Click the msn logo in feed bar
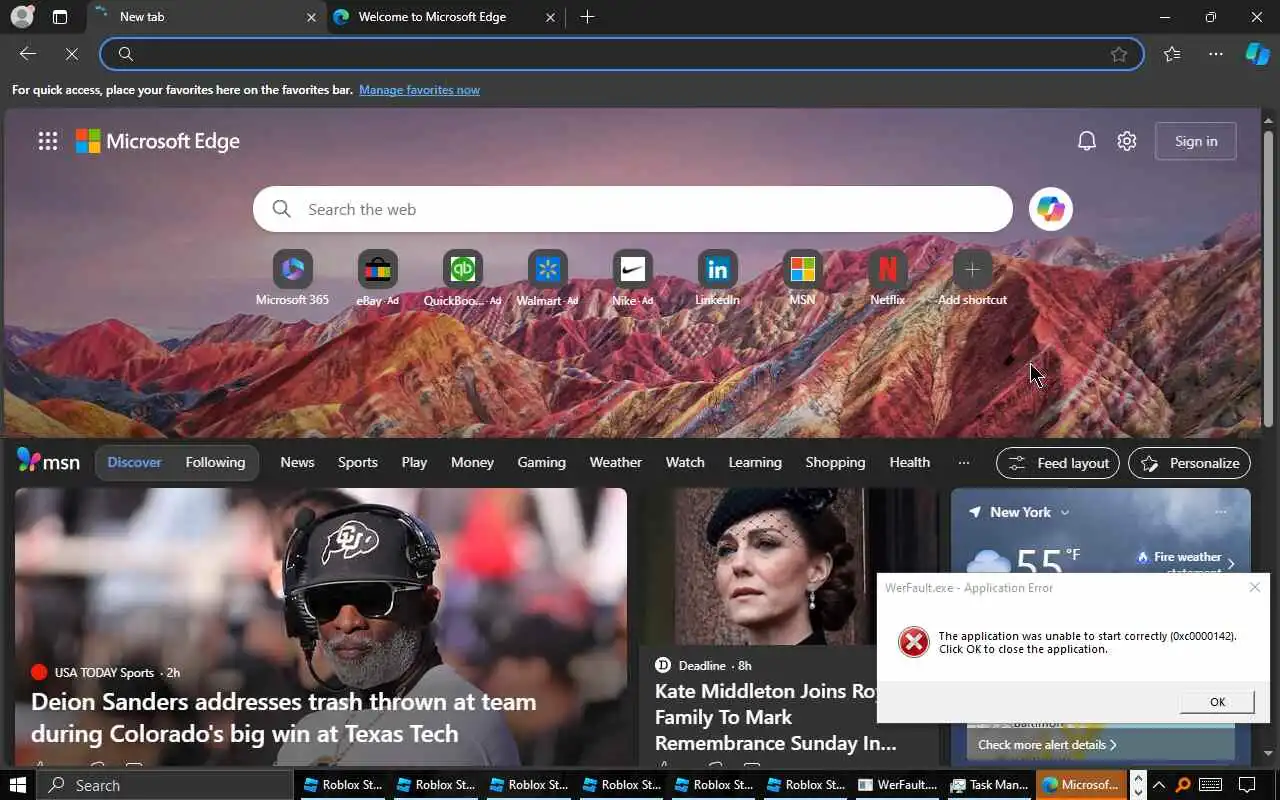1280x800 pixels. 48,461
